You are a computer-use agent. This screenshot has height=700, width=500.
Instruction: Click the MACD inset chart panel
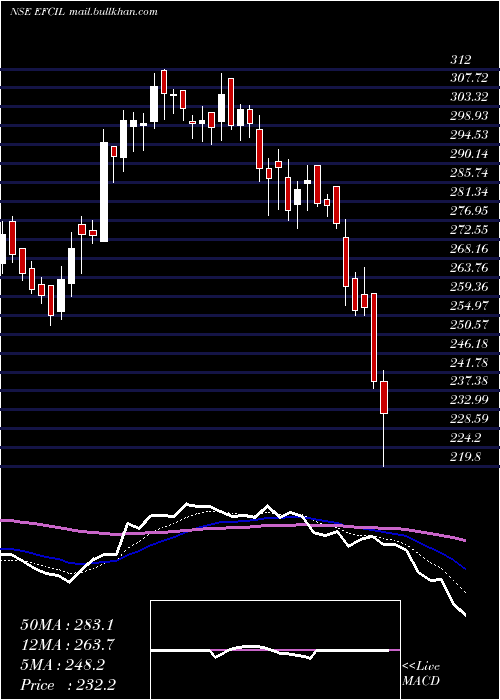coord(275,650)
